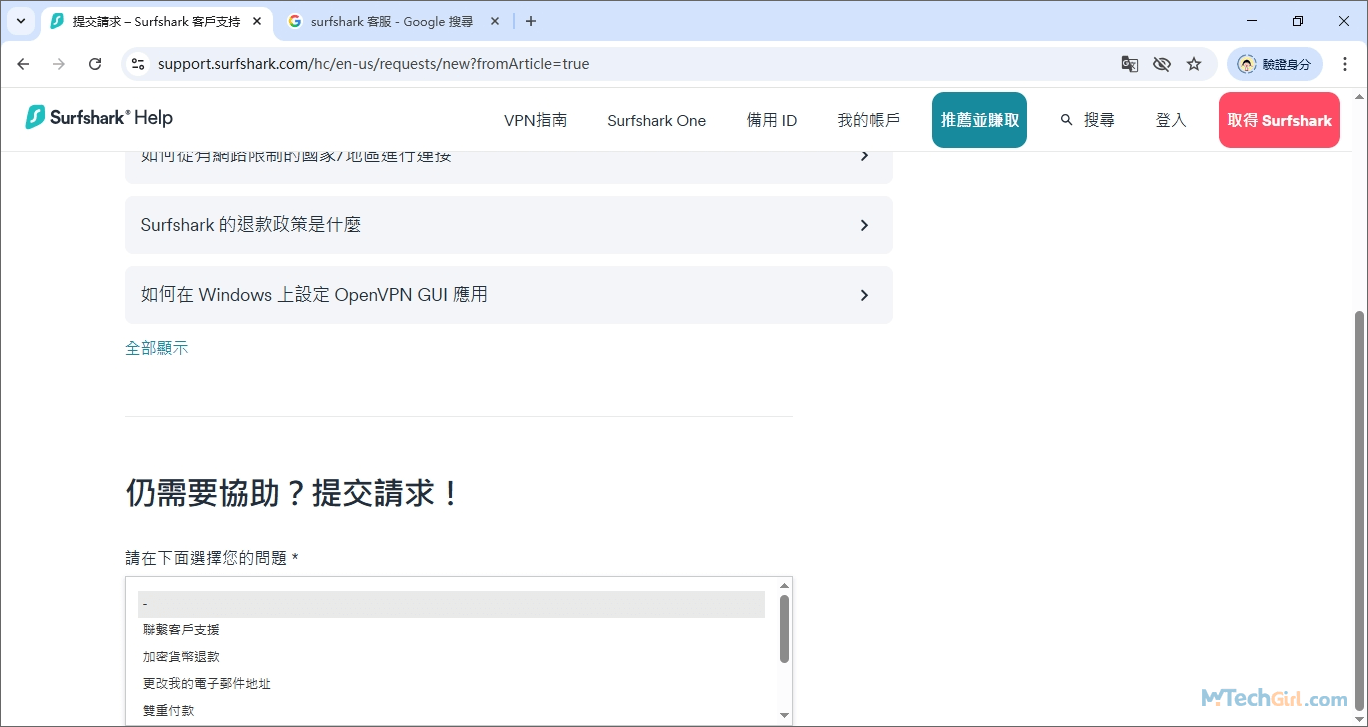Open the Chrome three-dot menu
This screenshot has width=1368, height=727.
(1344, 63)
